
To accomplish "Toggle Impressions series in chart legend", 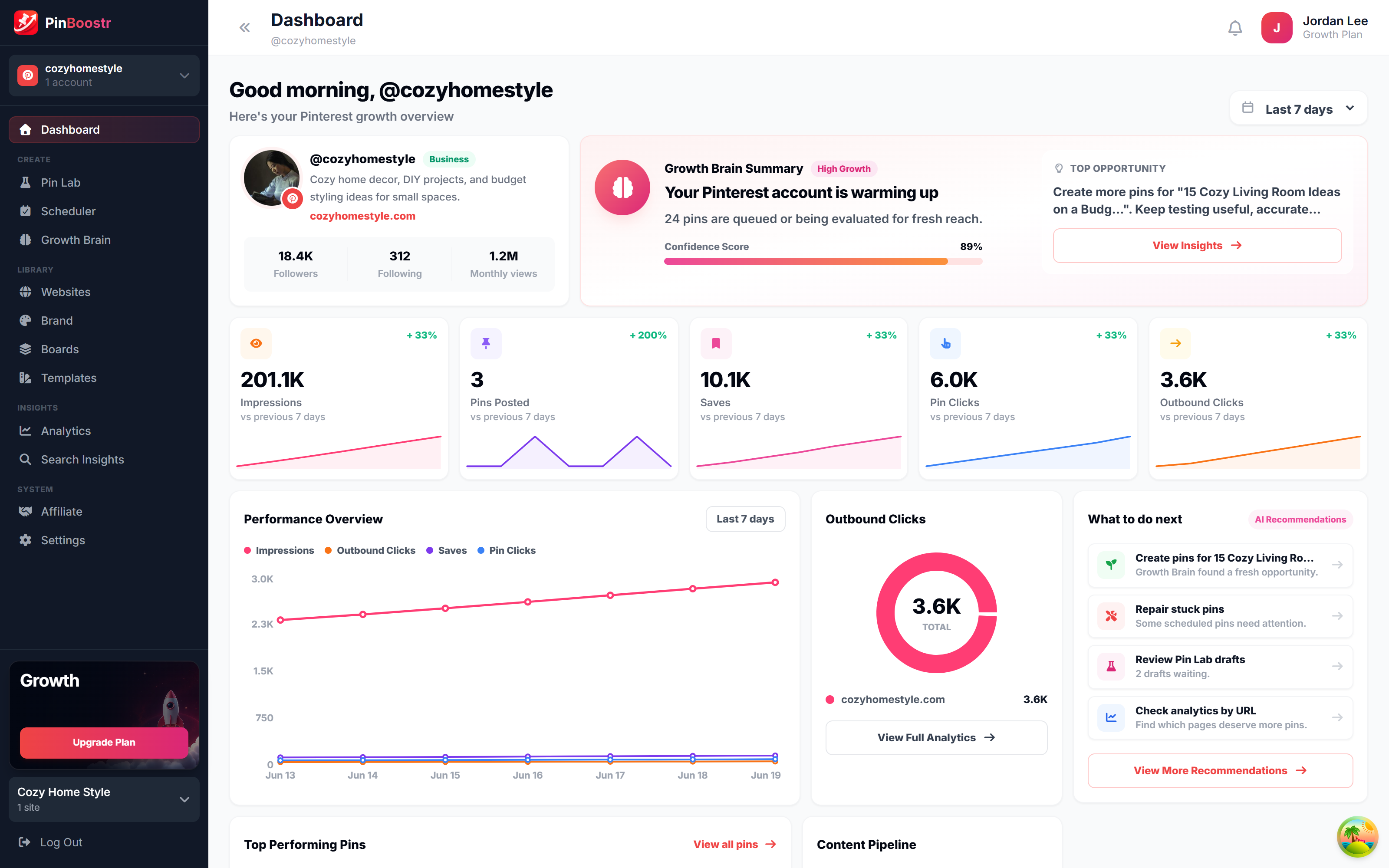I will pos(279,550).
